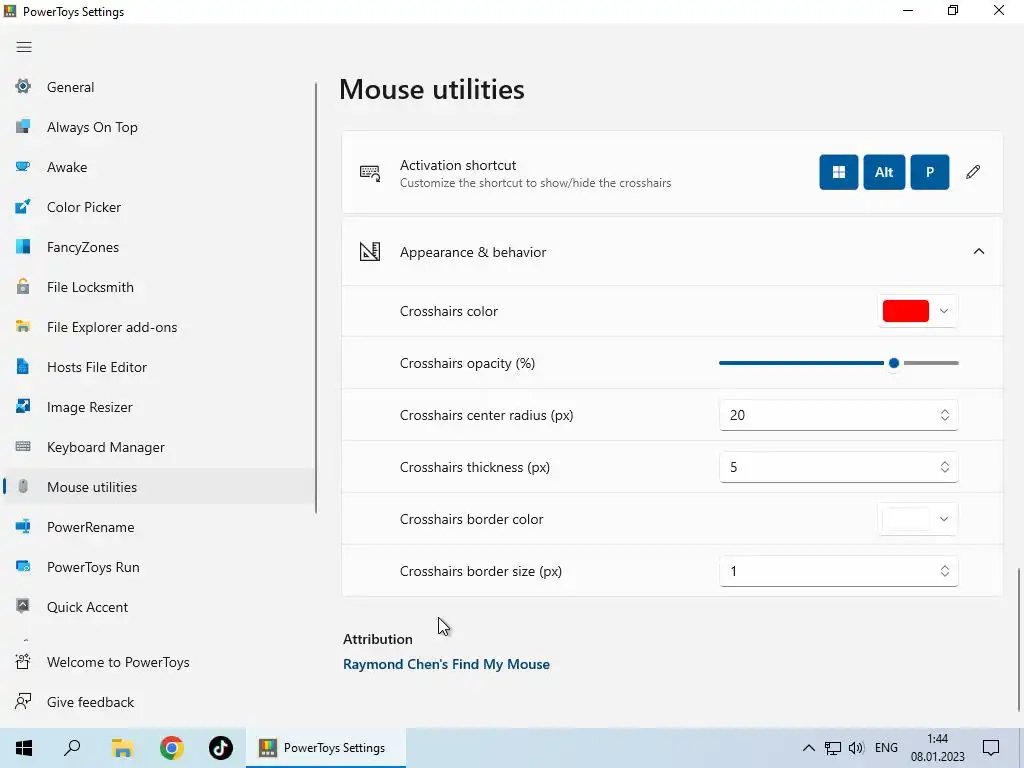The image size is (1024, 768).
Task: Open the volume control in system tray
Action: point(856,748)
